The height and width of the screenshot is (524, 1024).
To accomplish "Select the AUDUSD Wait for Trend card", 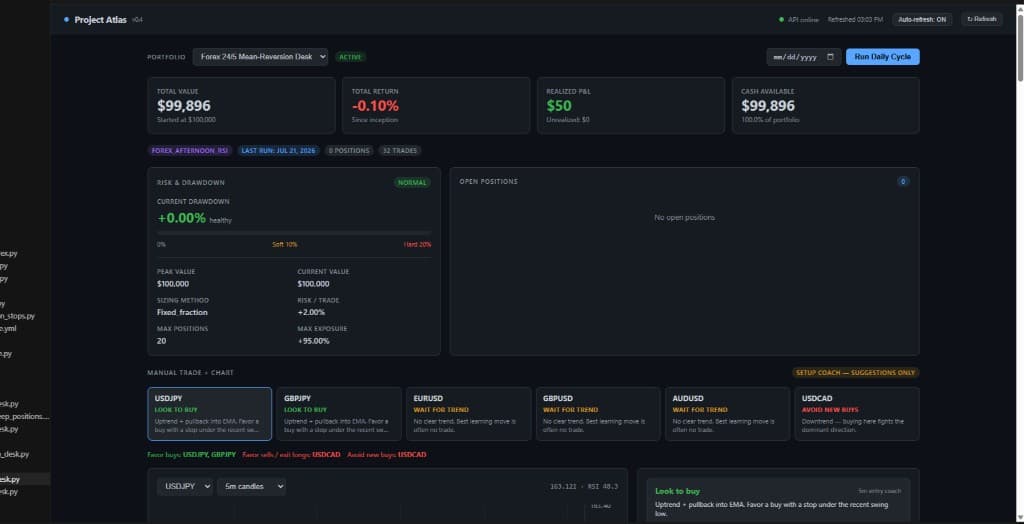I will coord(727,414).
